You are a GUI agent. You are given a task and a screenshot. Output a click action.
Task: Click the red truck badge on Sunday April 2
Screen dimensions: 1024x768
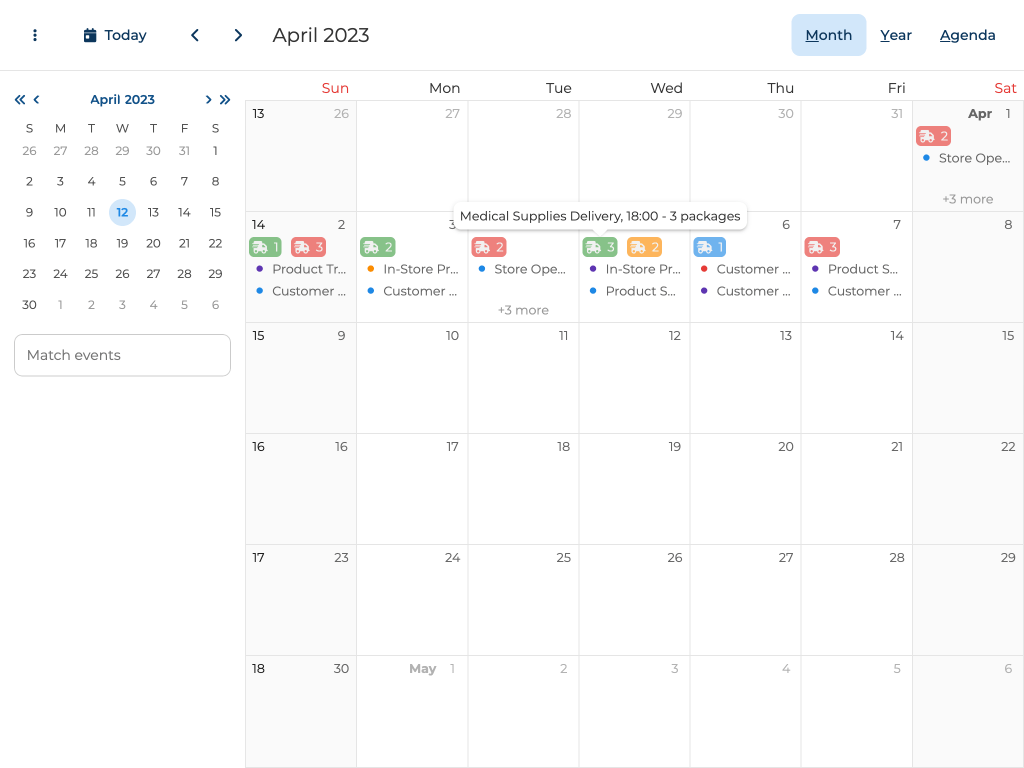click(308, 247)
